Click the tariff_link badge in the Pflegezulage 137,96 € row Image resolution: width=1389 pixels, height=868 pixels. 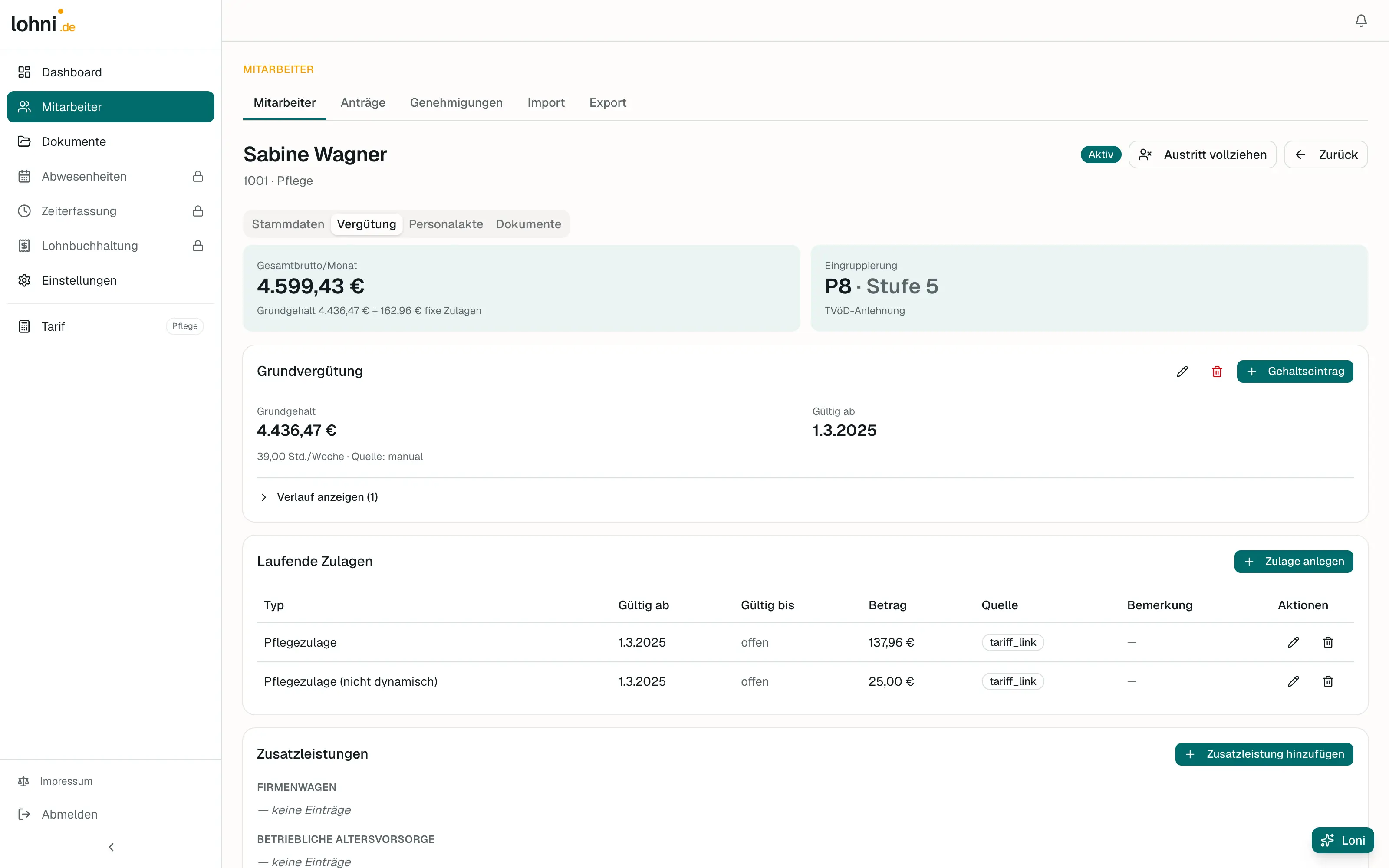1013,642
